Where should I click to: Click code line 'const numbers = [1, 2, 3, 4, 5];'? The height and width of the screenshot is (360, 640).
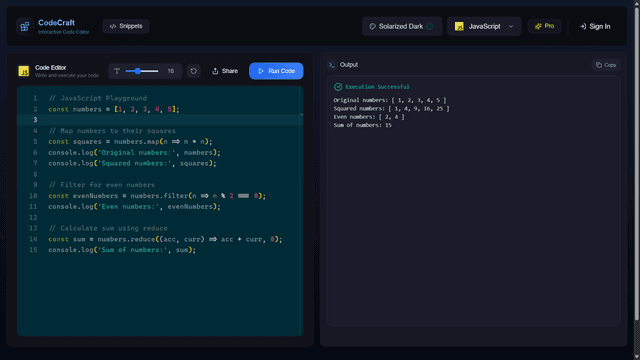114,109
